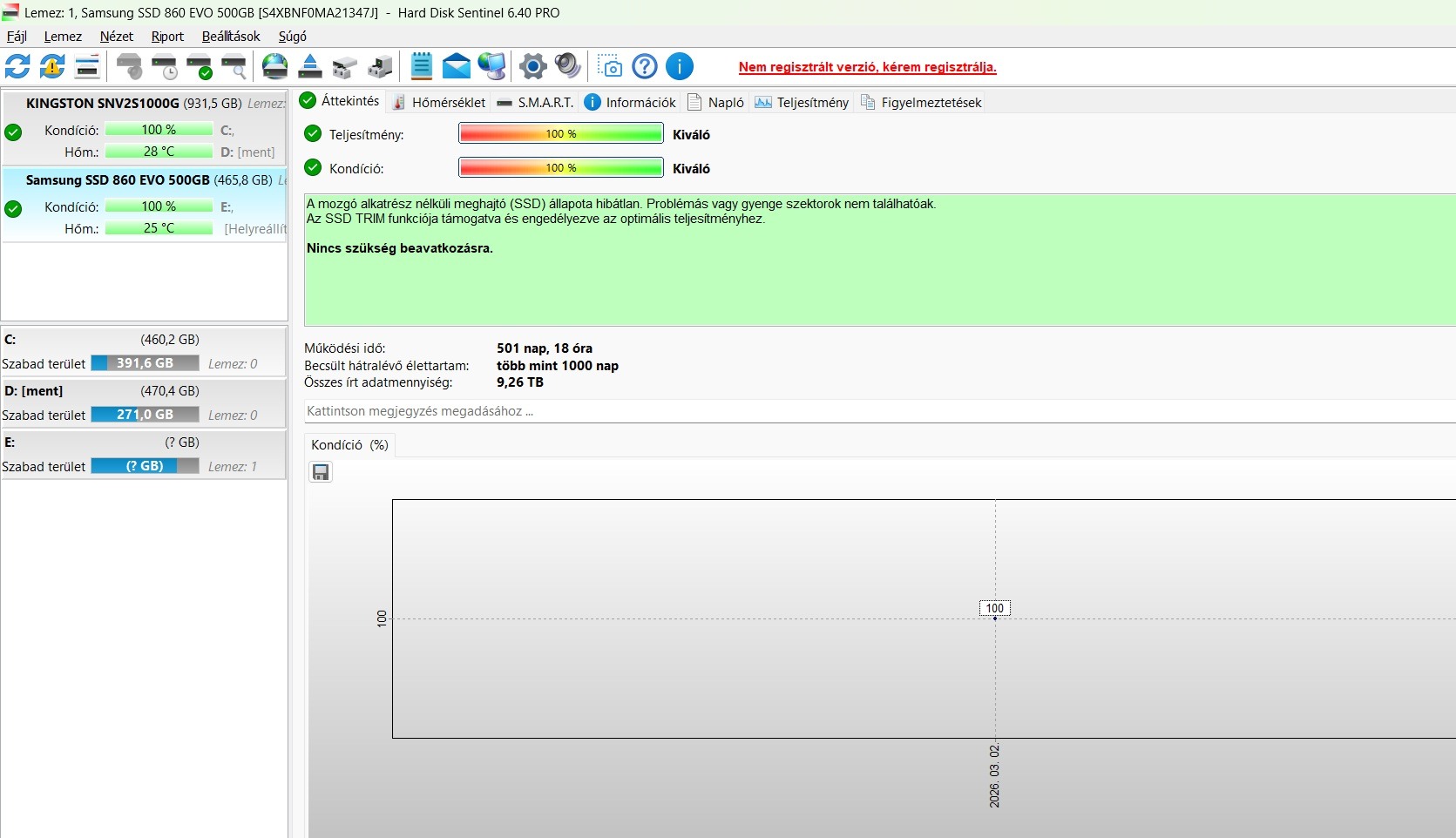Viewport: 1456px width, 838px height.
Task: Switch to the Hőmérséklet tab
Action: tap(439, 102)
